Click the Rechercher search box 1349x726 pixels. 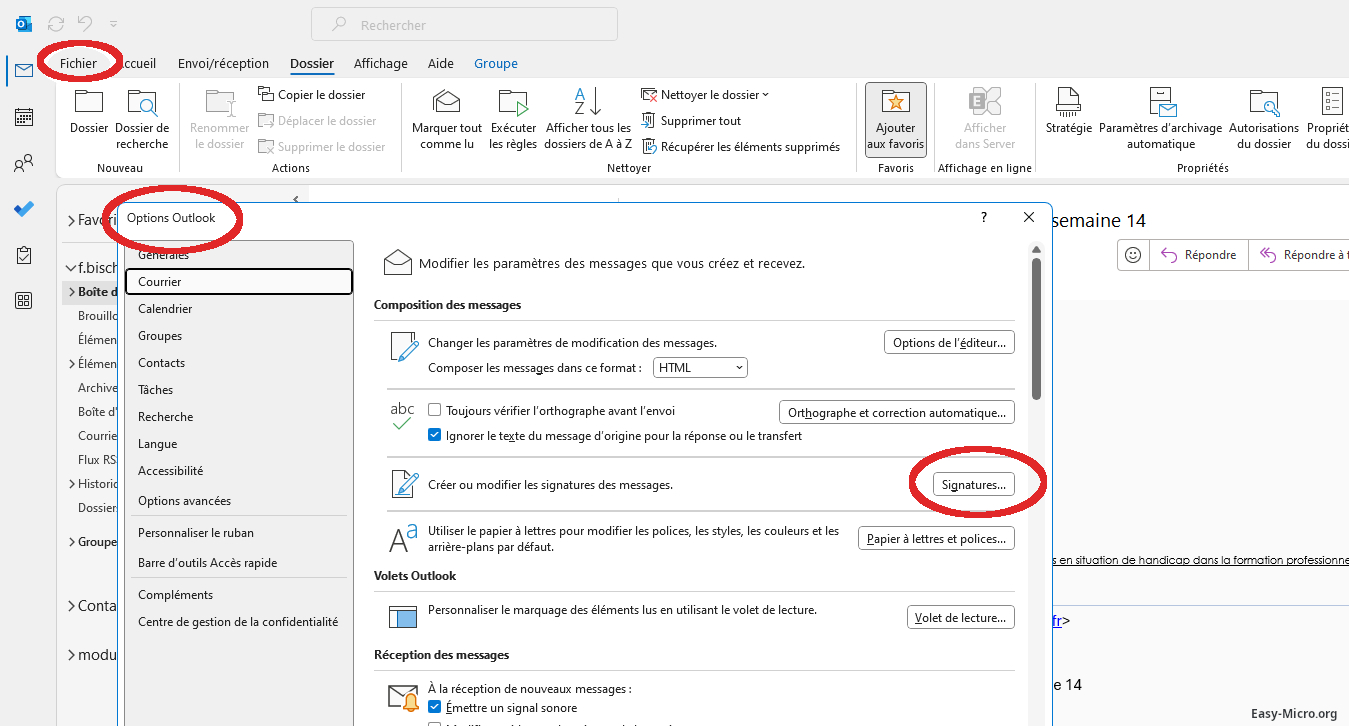coord(464,24)
